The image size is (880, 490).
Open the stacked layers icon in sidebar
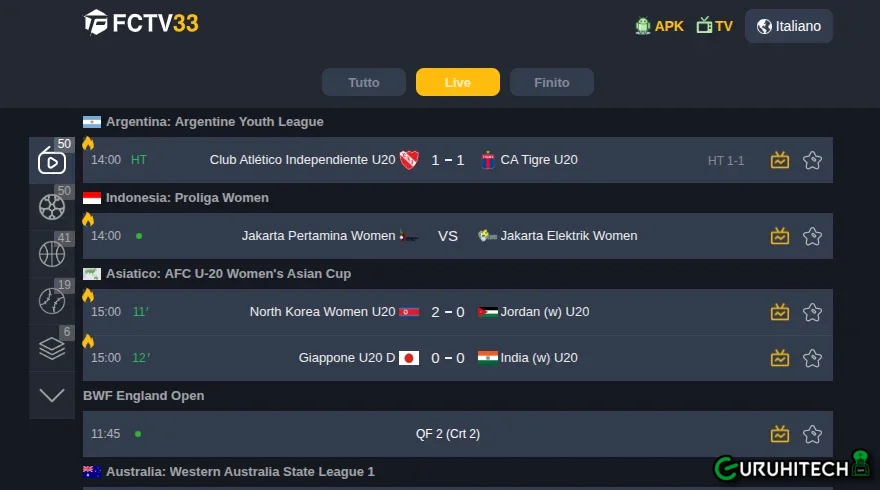[52, 348]
